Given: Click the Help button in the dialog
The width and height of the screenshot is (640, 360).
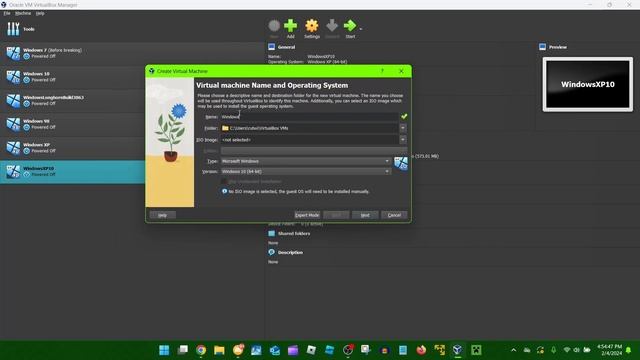Looking at the screenshot, I should point(162,215).
